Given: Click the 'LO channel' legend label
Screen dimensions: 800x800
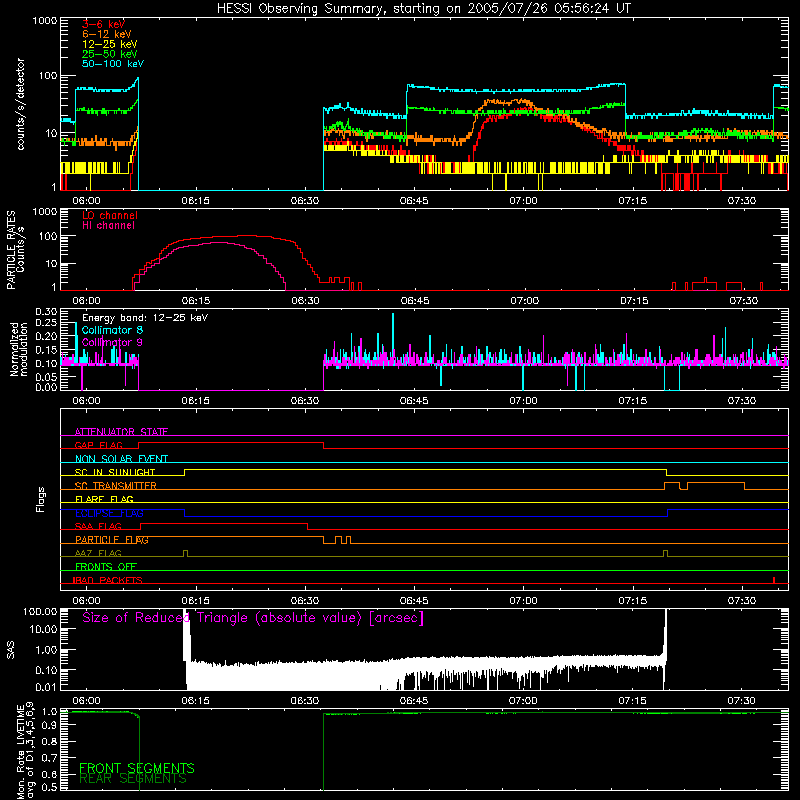Looking at the screenshot, I should pos(109,215).
